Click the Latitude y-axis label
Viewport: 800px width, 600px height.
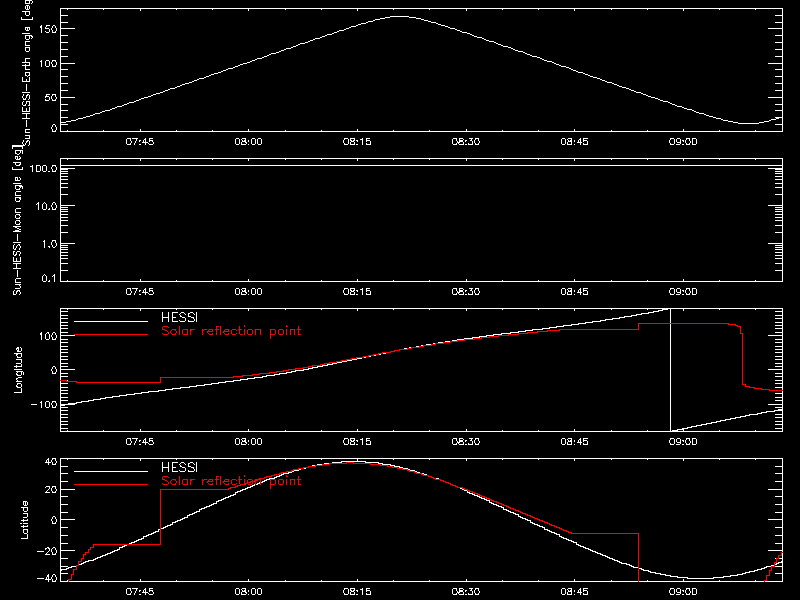pyautogui.click(x=24, y=520)
